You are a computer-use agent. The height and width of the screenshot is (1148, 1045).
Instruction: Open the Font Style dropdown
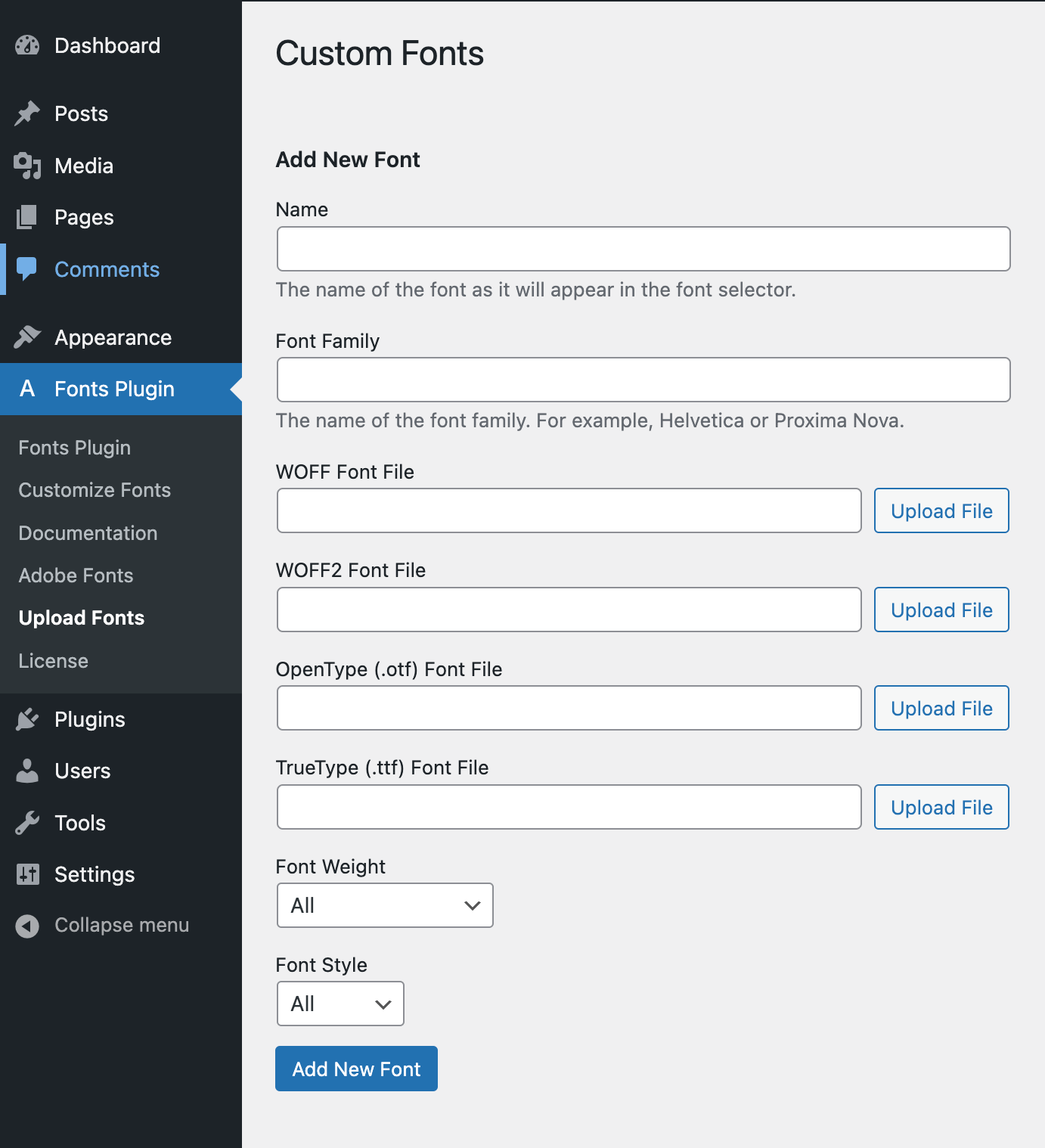340,1004
